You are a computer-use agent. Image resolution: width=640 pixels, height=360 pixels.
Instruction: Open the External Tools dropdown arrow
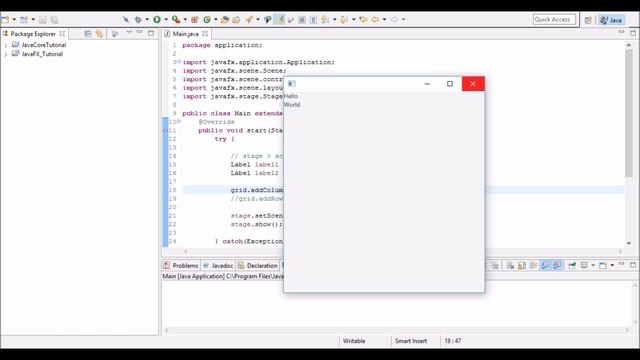point(185,19)
